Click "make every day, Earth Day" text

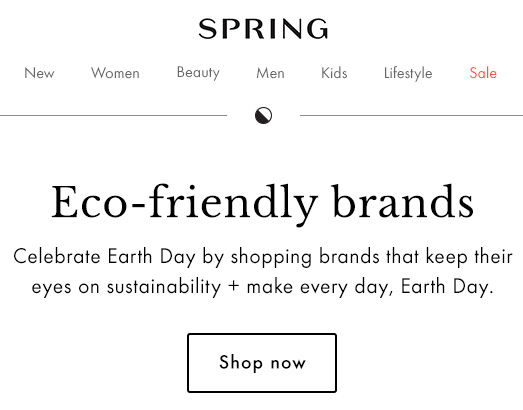click(x=370, y=287)
